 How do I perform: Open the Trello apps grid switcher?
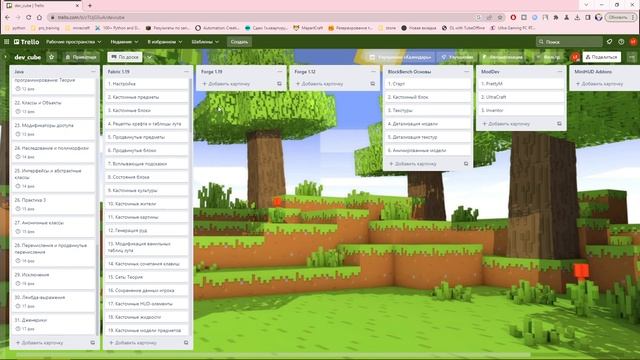tap(7, 42)
